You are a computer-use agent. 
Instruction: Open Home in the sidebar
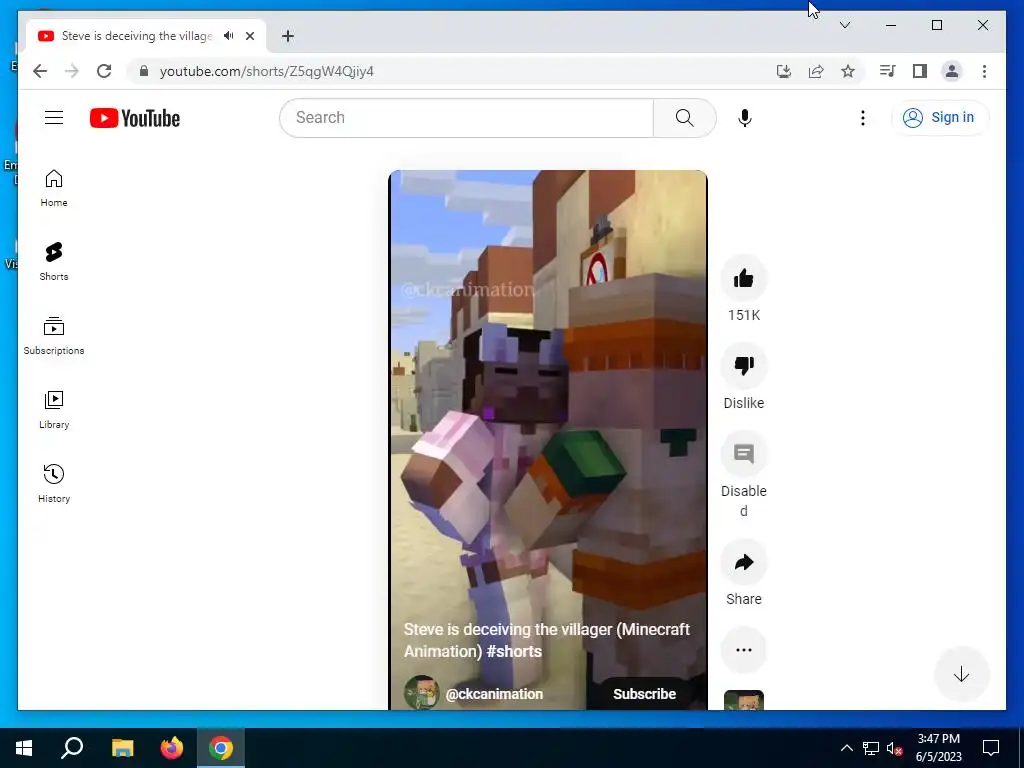(x=54, y=188)
